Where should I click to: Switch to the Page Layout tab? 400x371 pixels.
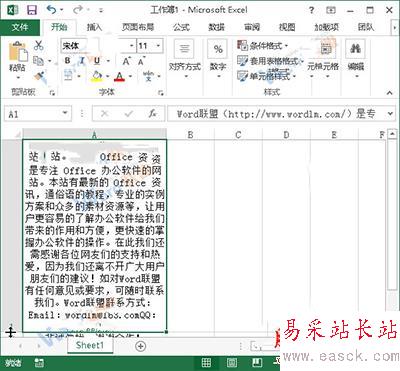[x=138, y=27]
